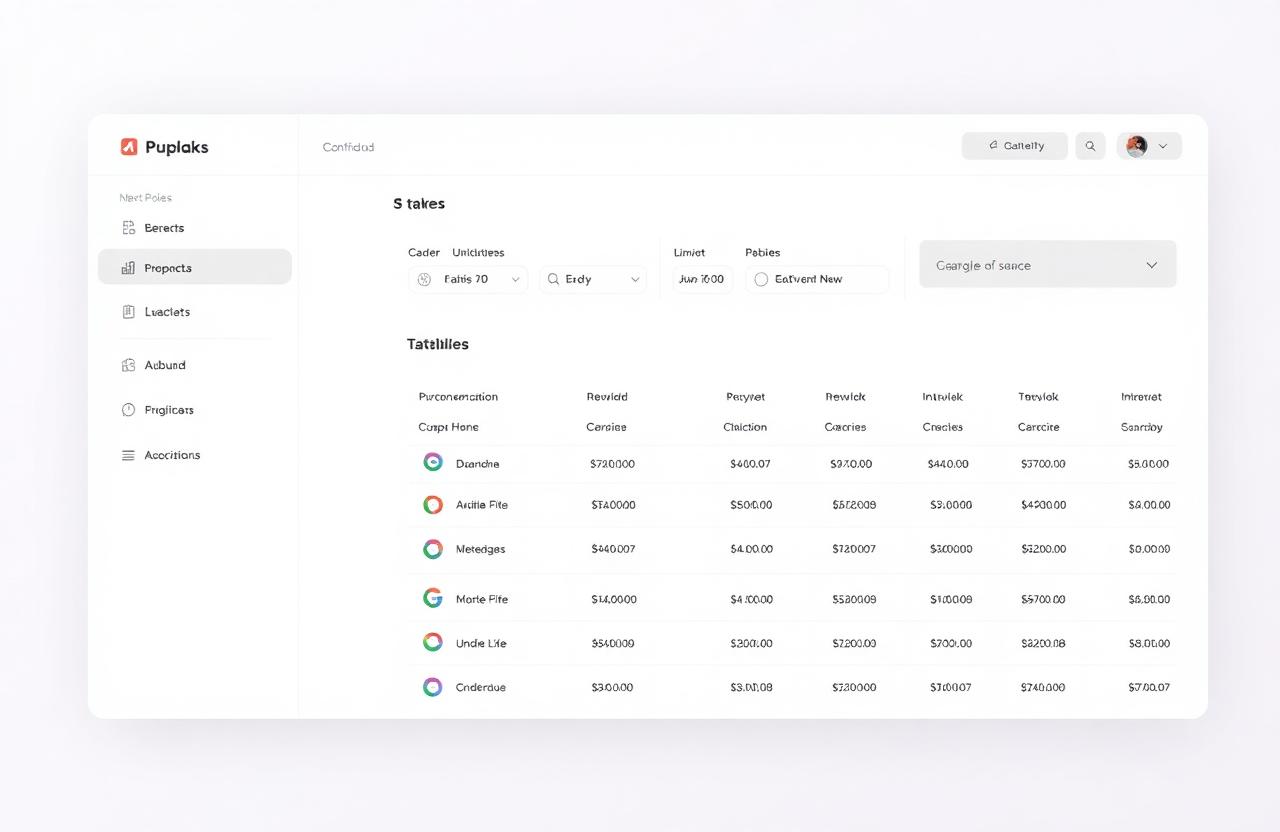Viewport: 1280px width, 832px height.
Task: Click the $14,0000 value in Morte Fife row
Action: pyautogui.click(x=613, y=599)
